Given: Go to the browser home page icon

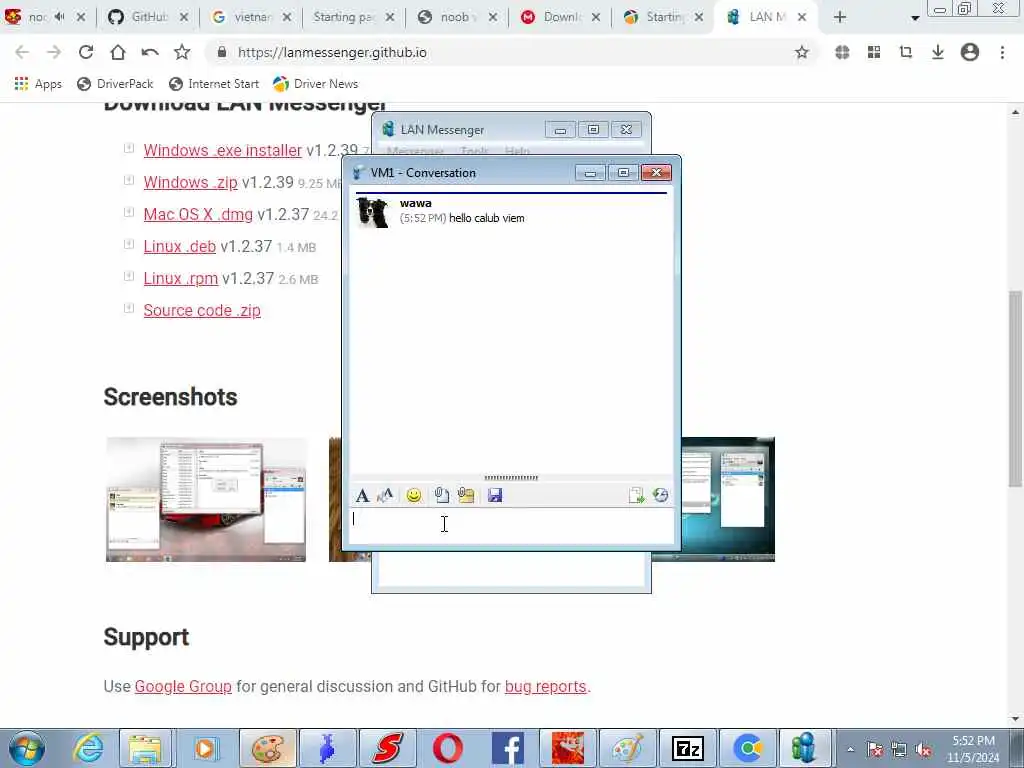Looking at the screenshot, I should (118, 52).
